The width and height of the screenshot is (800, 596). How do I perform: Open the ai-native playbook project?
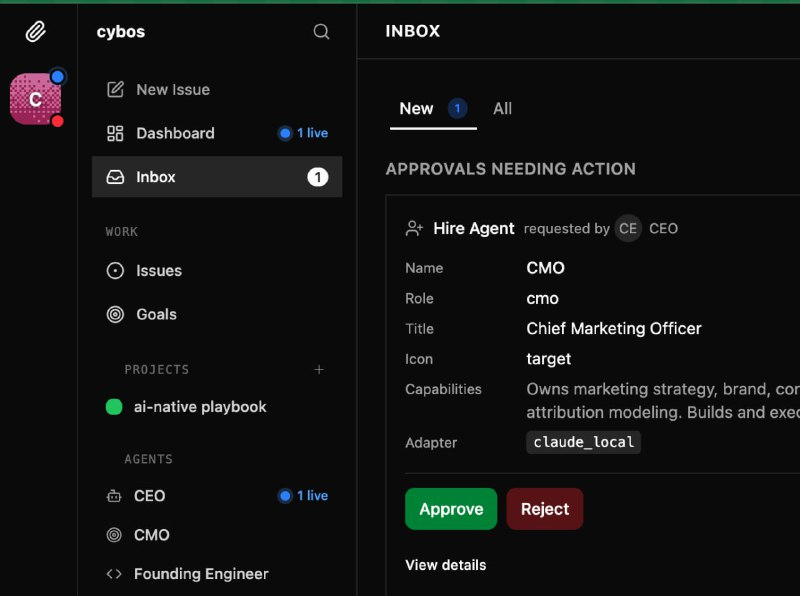tap(200, 407)
